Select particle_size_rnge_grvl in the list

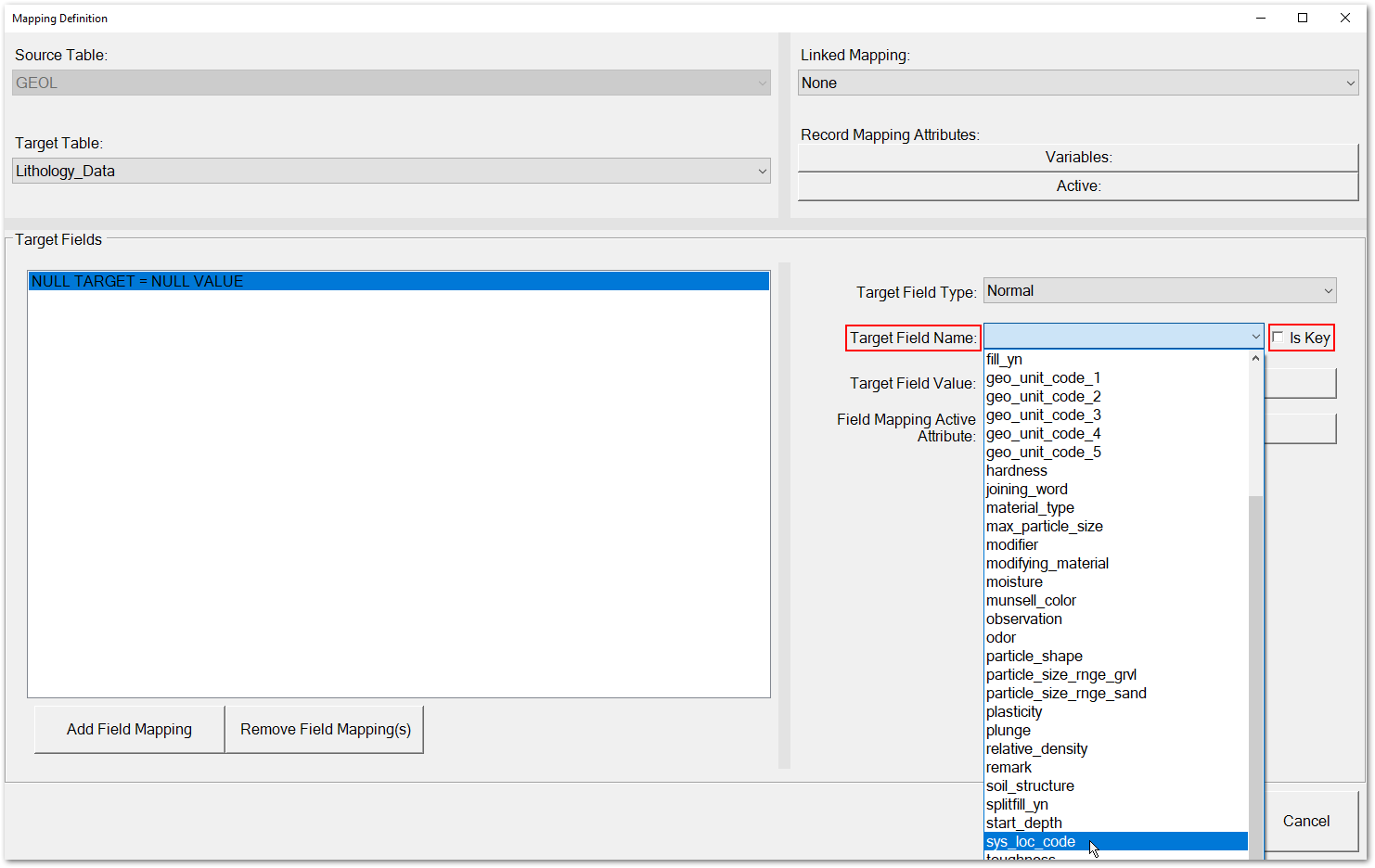coord(1116,674)
